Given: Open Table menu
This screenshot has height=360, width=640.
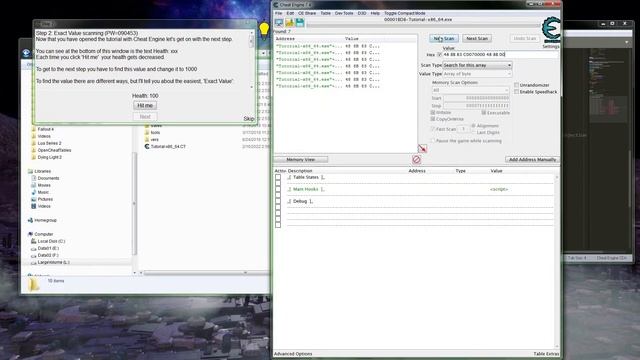Looking at the screenshot, I should coord(326,13).
